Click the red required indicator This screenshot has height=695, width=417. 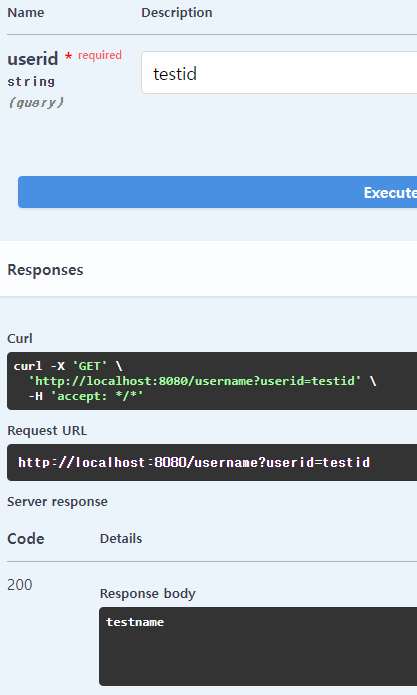94,55
